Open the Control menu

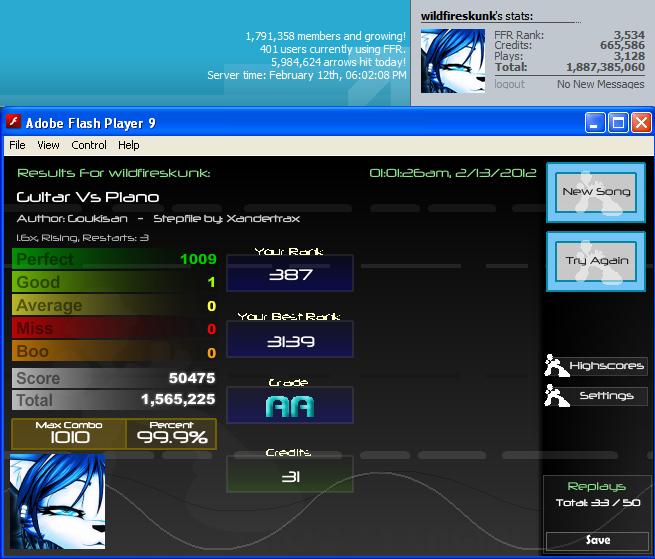(x=89, y=145)
